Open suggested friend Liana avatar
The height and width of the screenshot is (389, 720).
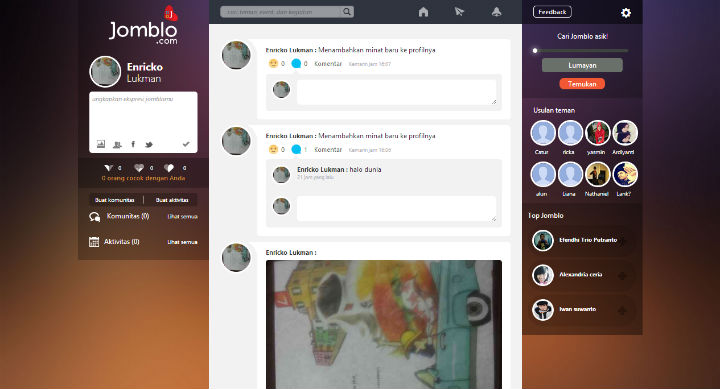(x=570, y=175)
